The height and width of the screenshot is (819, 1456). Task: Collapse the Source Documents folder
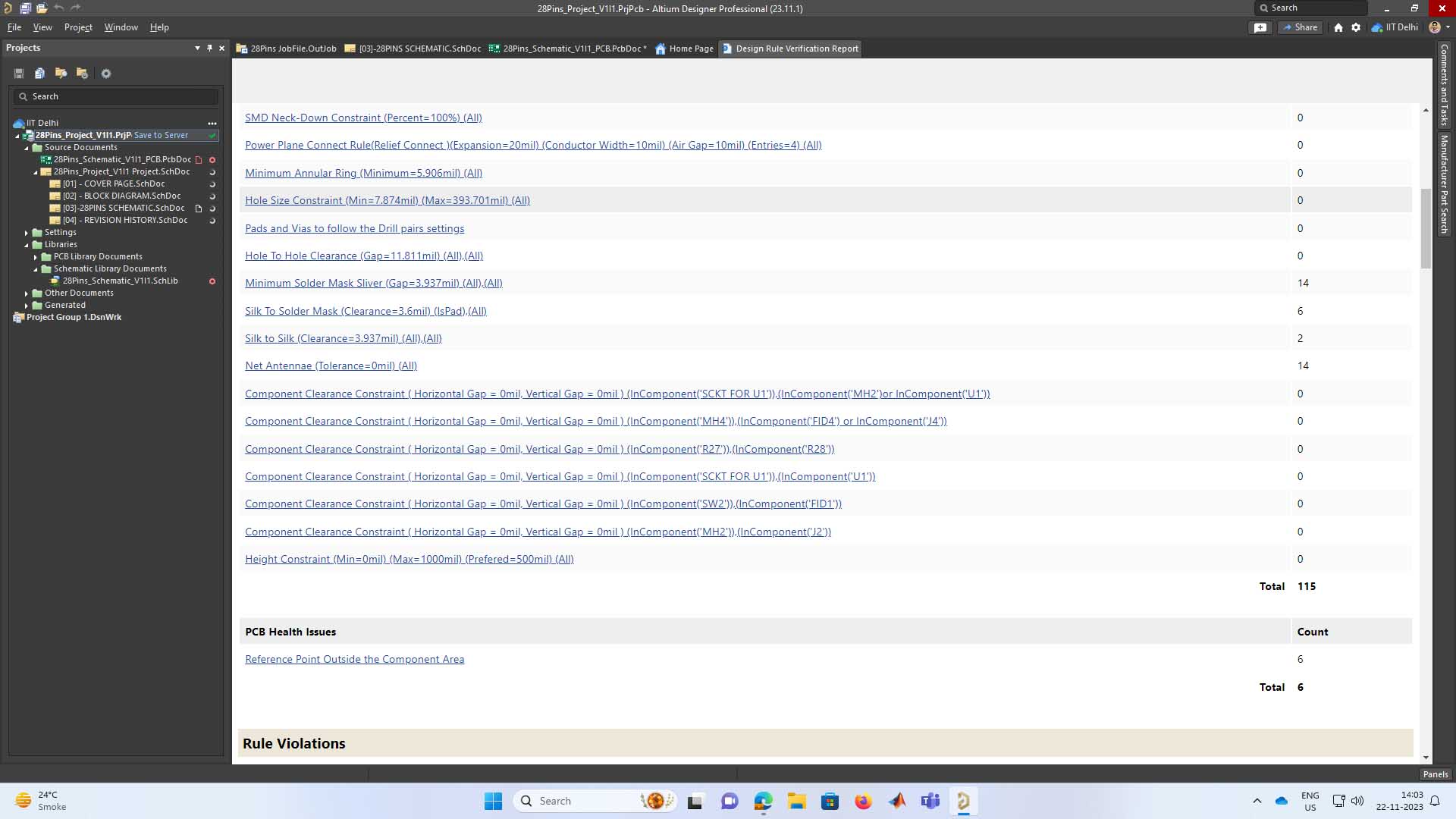pyautogui.click(x=27, y=148)
